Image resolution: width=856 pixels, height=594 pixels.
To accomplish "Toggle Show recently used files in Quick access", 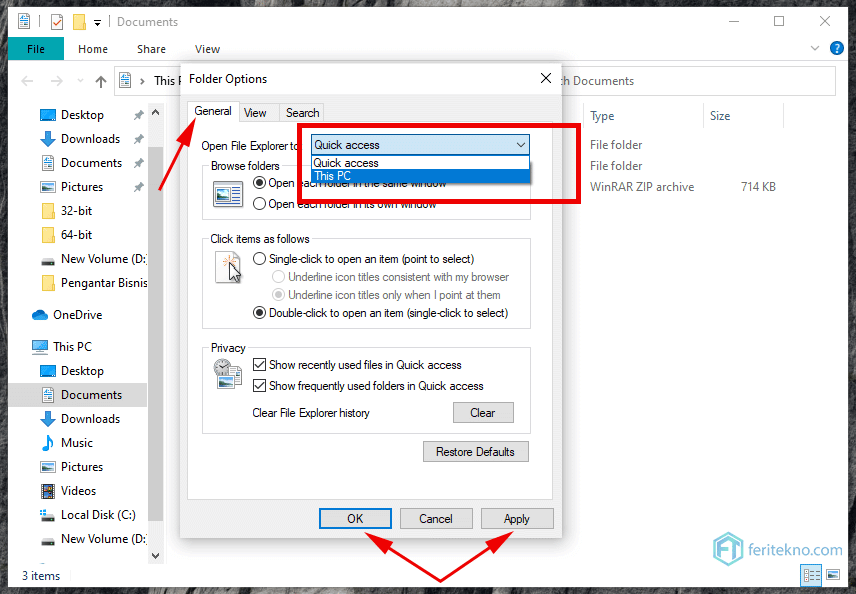I will 260,365.
